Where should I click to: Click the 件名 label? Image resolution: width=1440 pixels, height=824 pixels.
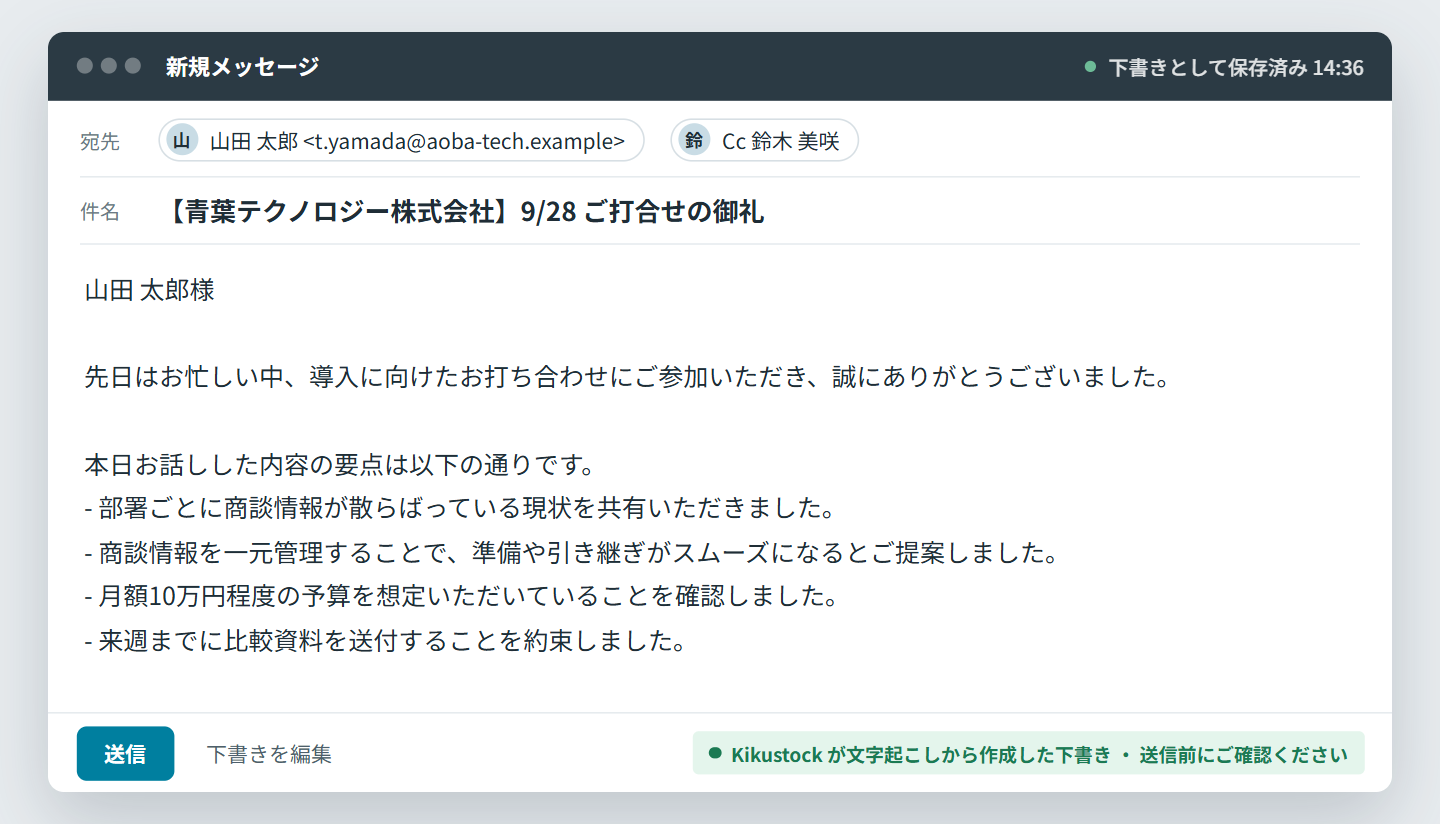click(x=100, y=212)
